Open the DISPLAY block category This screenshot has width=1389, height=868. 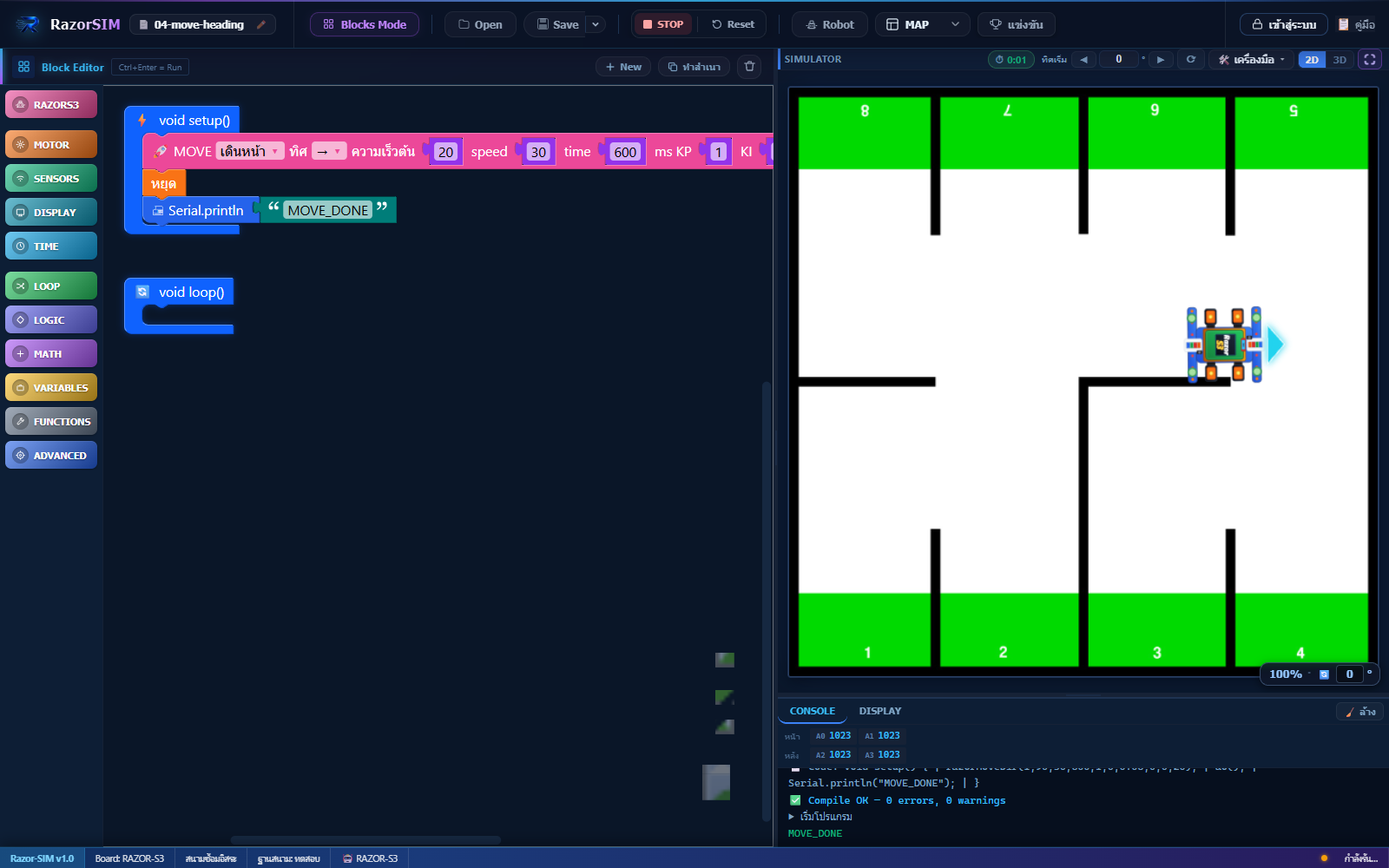tap(51, 213)
